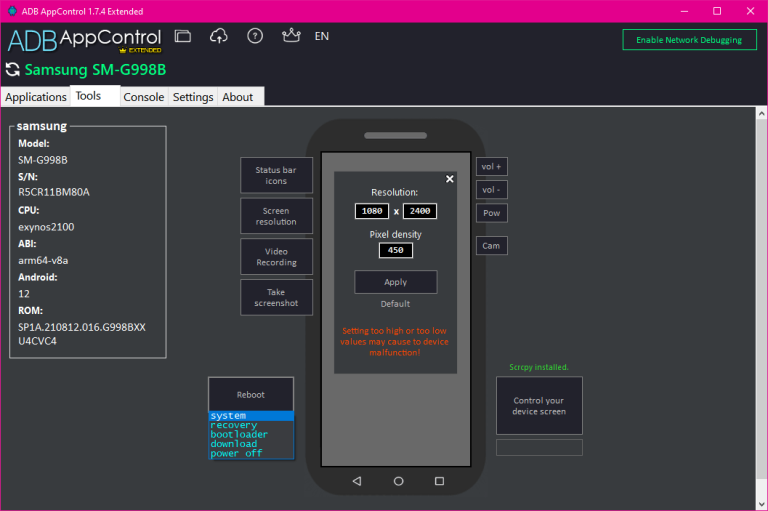Click the empty field below device screen control

[539, 448]
